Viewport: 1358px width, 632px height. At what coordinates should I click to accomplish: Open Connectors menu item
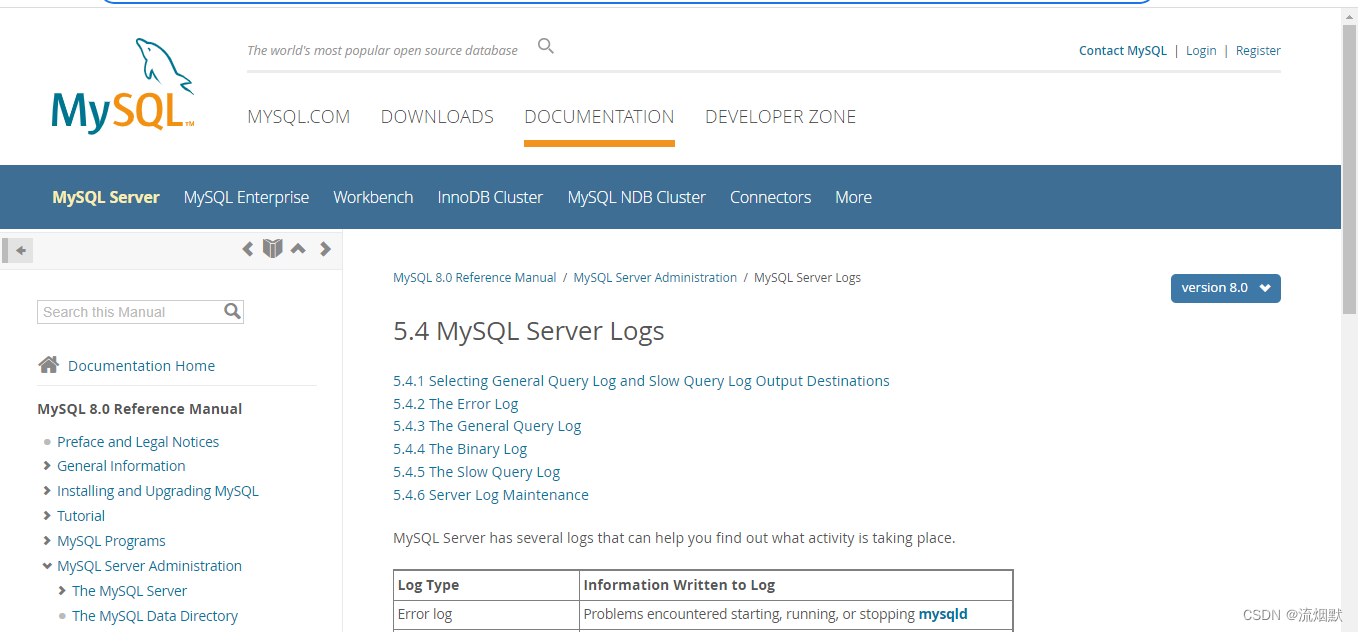click(x=770, y=197)
